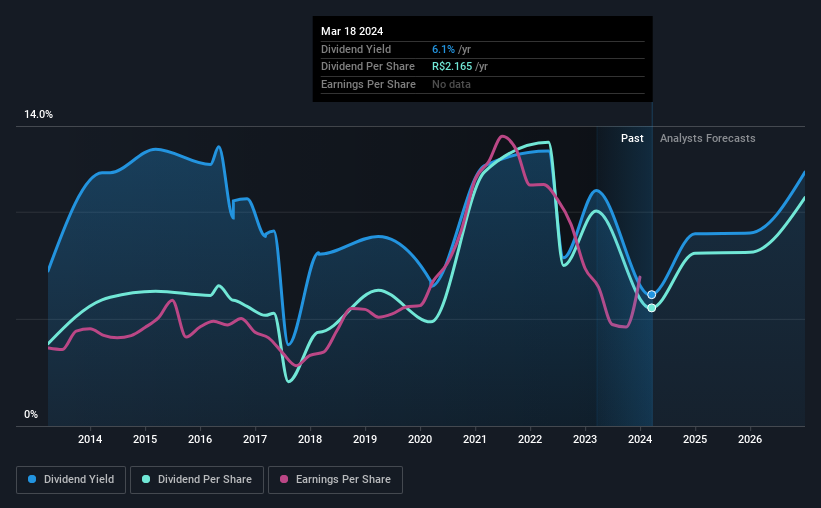Click the Earnings Per Share tooltip row label
Viewport: 821px width, 508px height.
click(368, 84)
